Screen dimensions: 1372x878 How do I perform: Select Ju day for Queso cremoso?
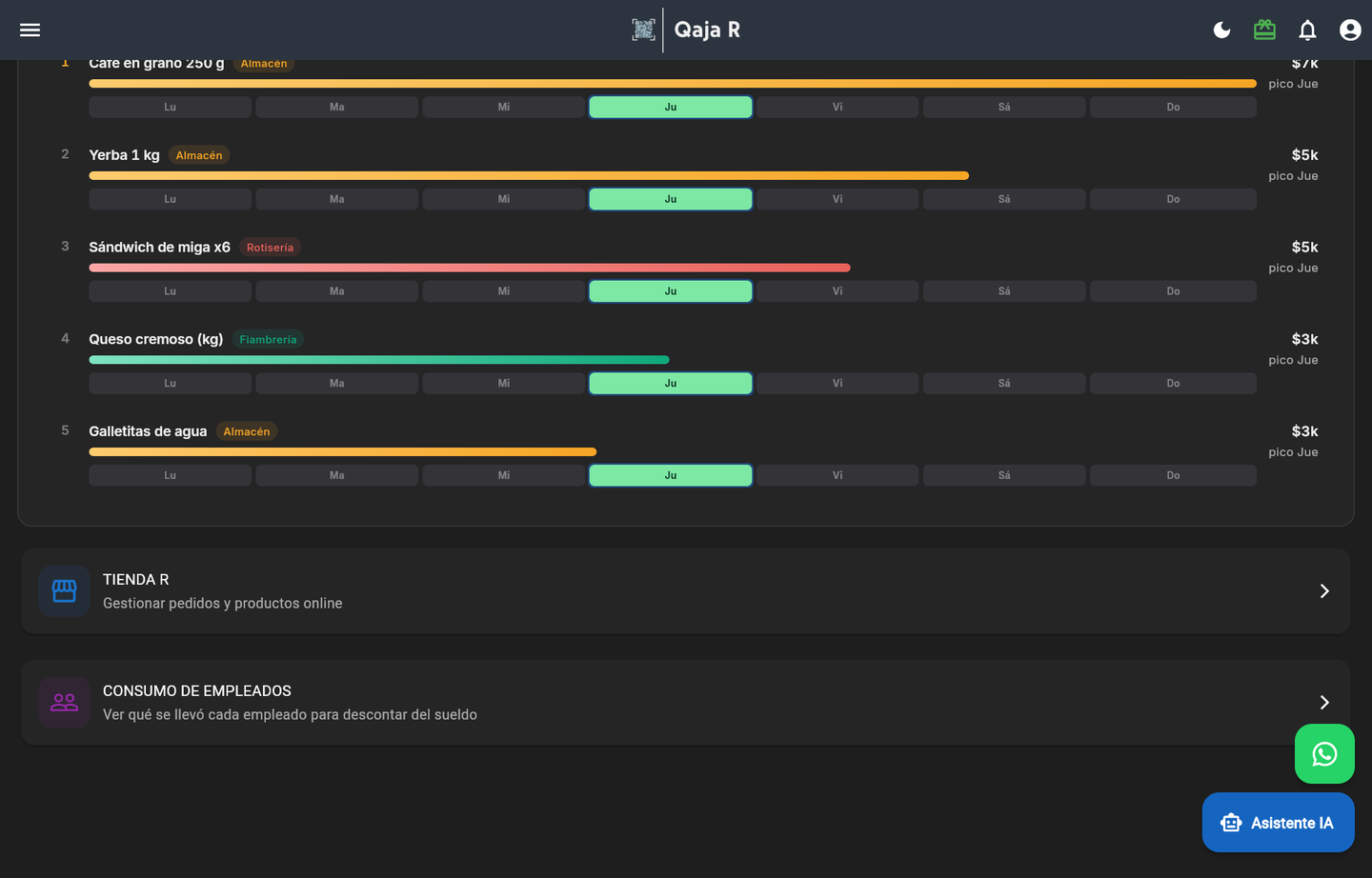tap(671, 384)
